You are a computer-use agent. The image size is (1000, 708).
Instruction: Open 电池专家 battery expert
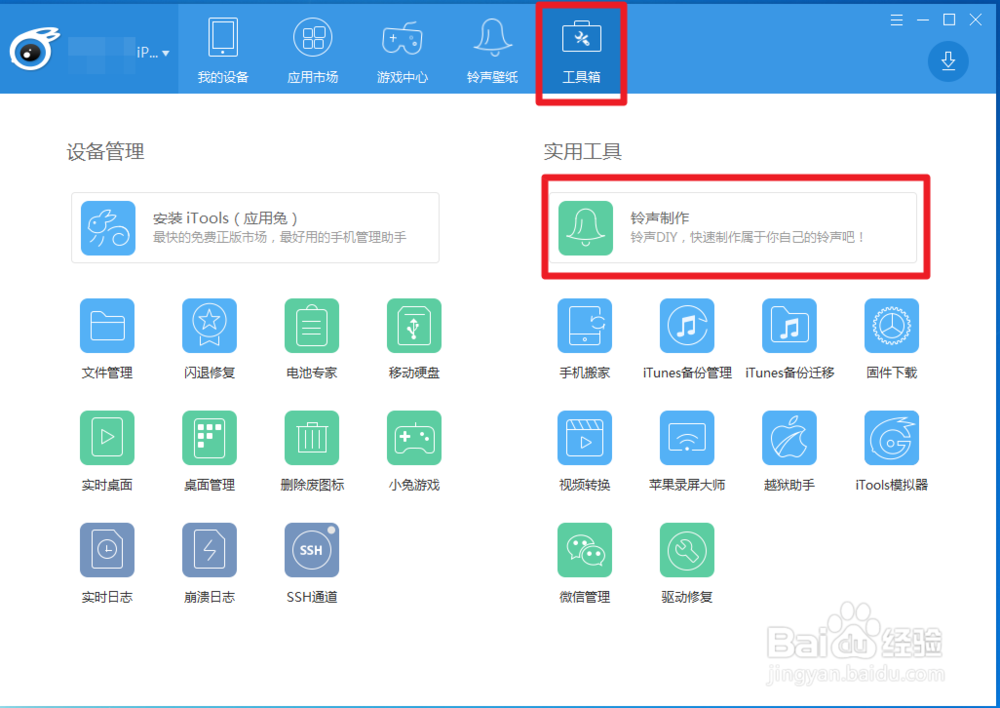point(312,326)
